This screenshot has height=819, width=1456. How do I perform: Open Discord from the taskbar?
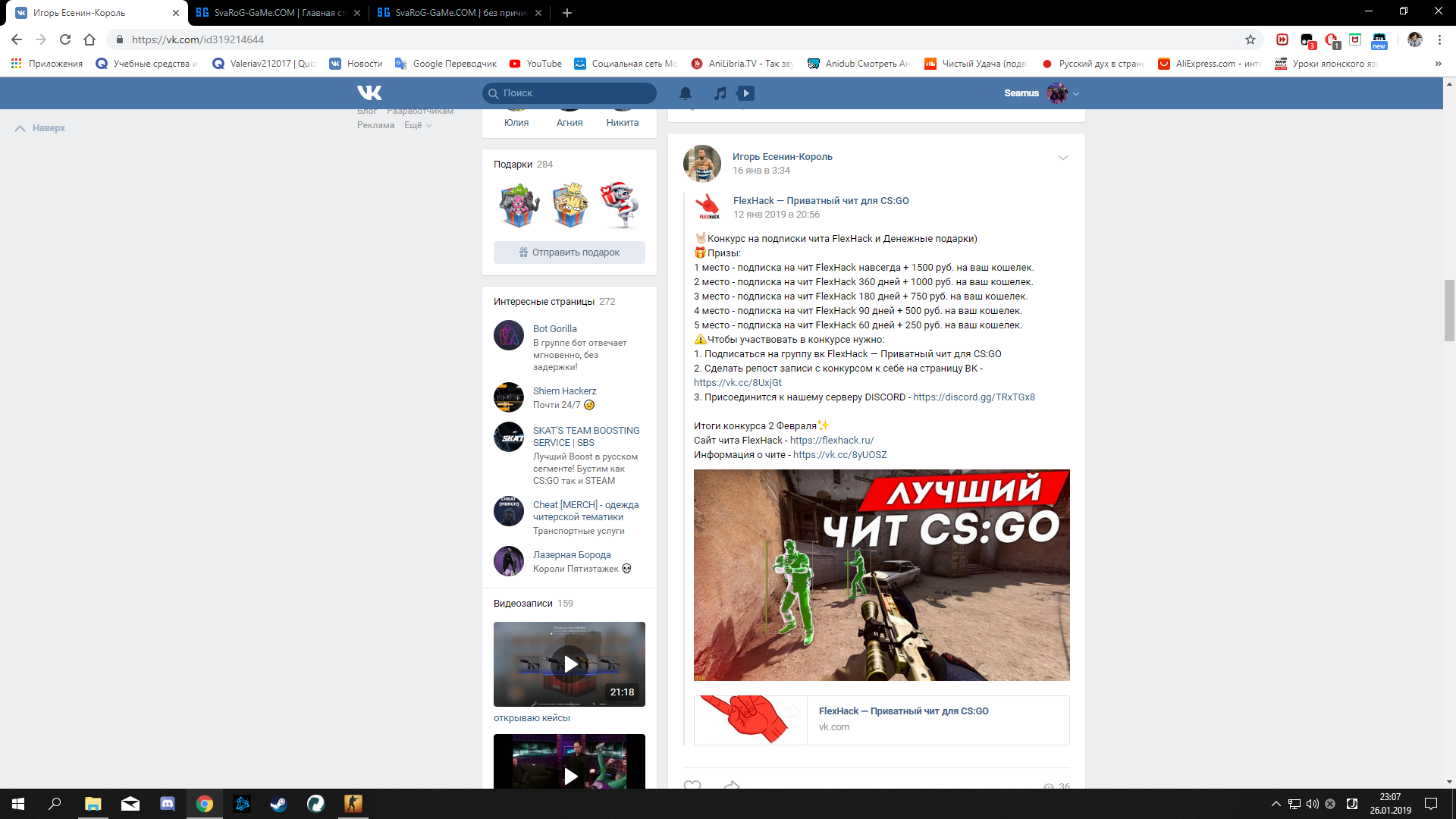point(168,804)
